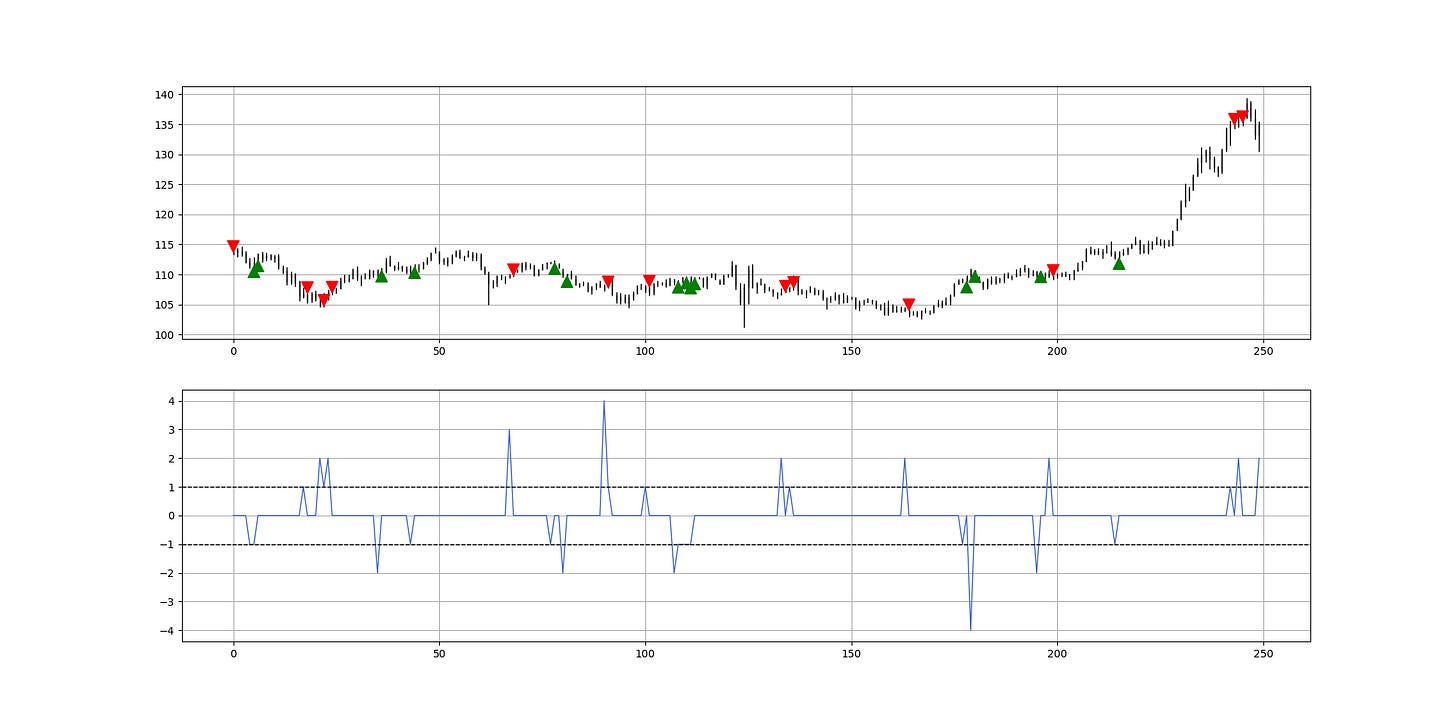Click the dashed upper threshold line at 1
This screenshot has width=1456, height=721.
click(x=746, y=487)
